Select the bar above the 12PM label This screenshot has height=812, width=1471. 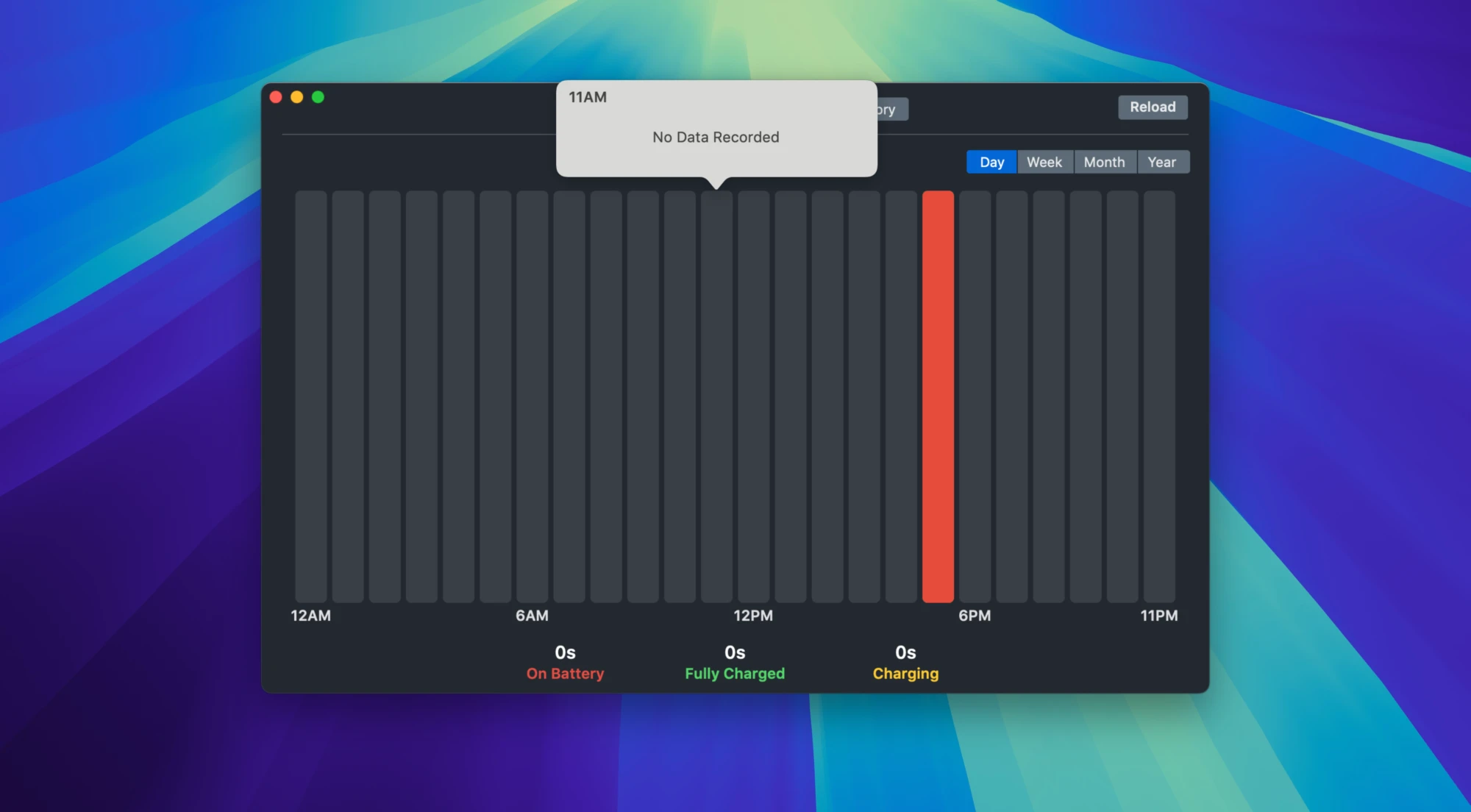click(754, 397)
